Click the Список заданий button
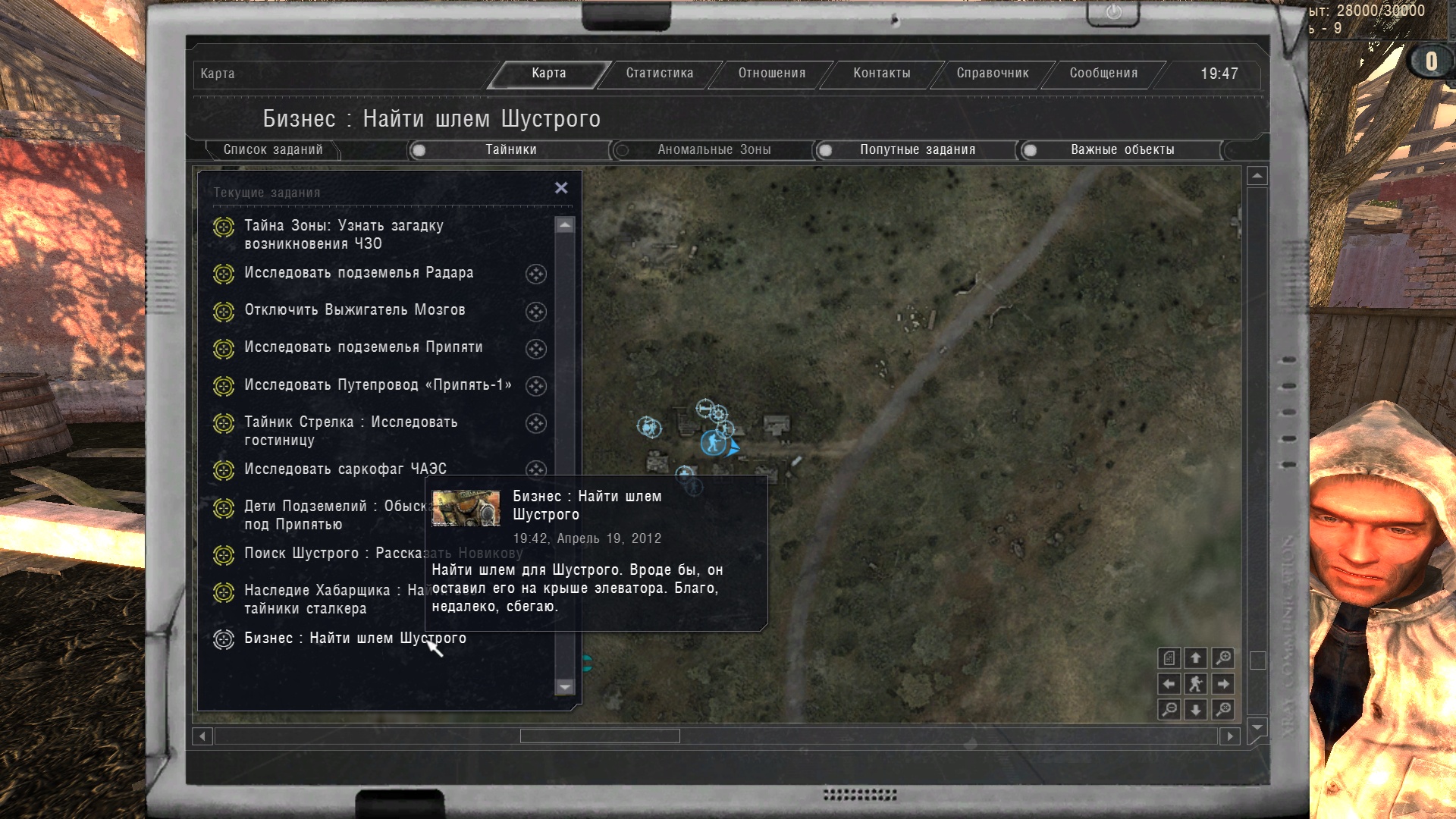1456x819 pixels. pos(273,150)
